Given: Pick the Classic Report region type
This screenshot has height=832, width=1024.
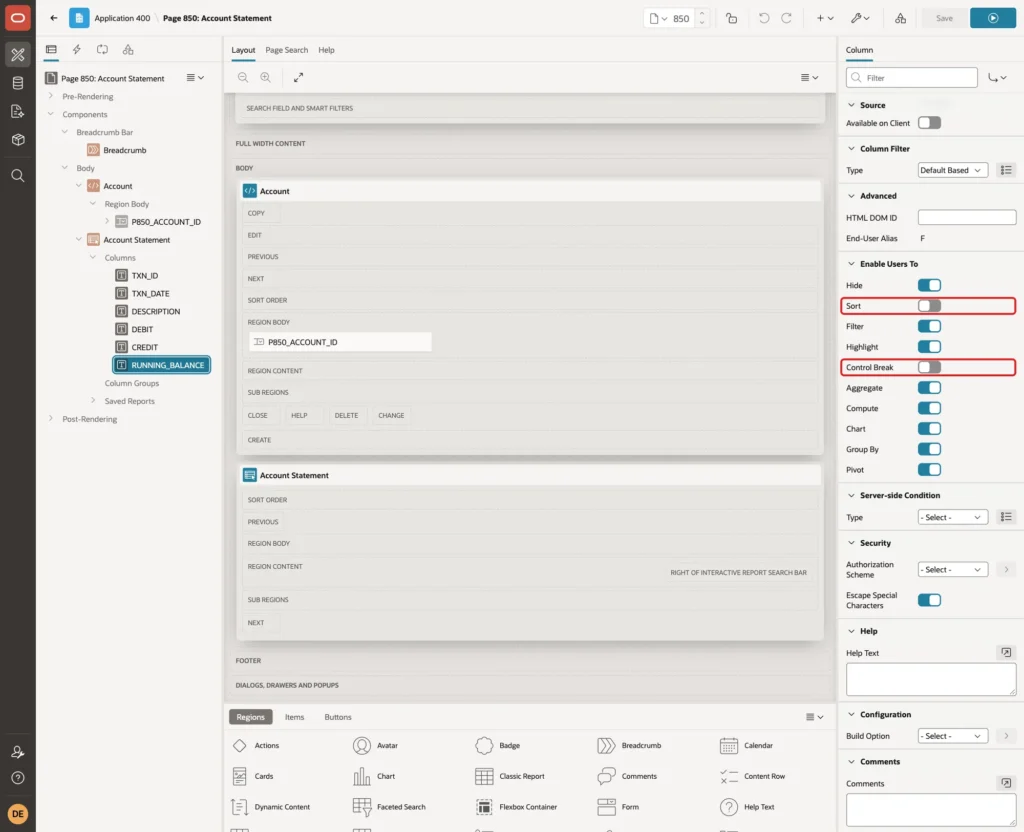Looking at the screenshot, I should (510, 776).
